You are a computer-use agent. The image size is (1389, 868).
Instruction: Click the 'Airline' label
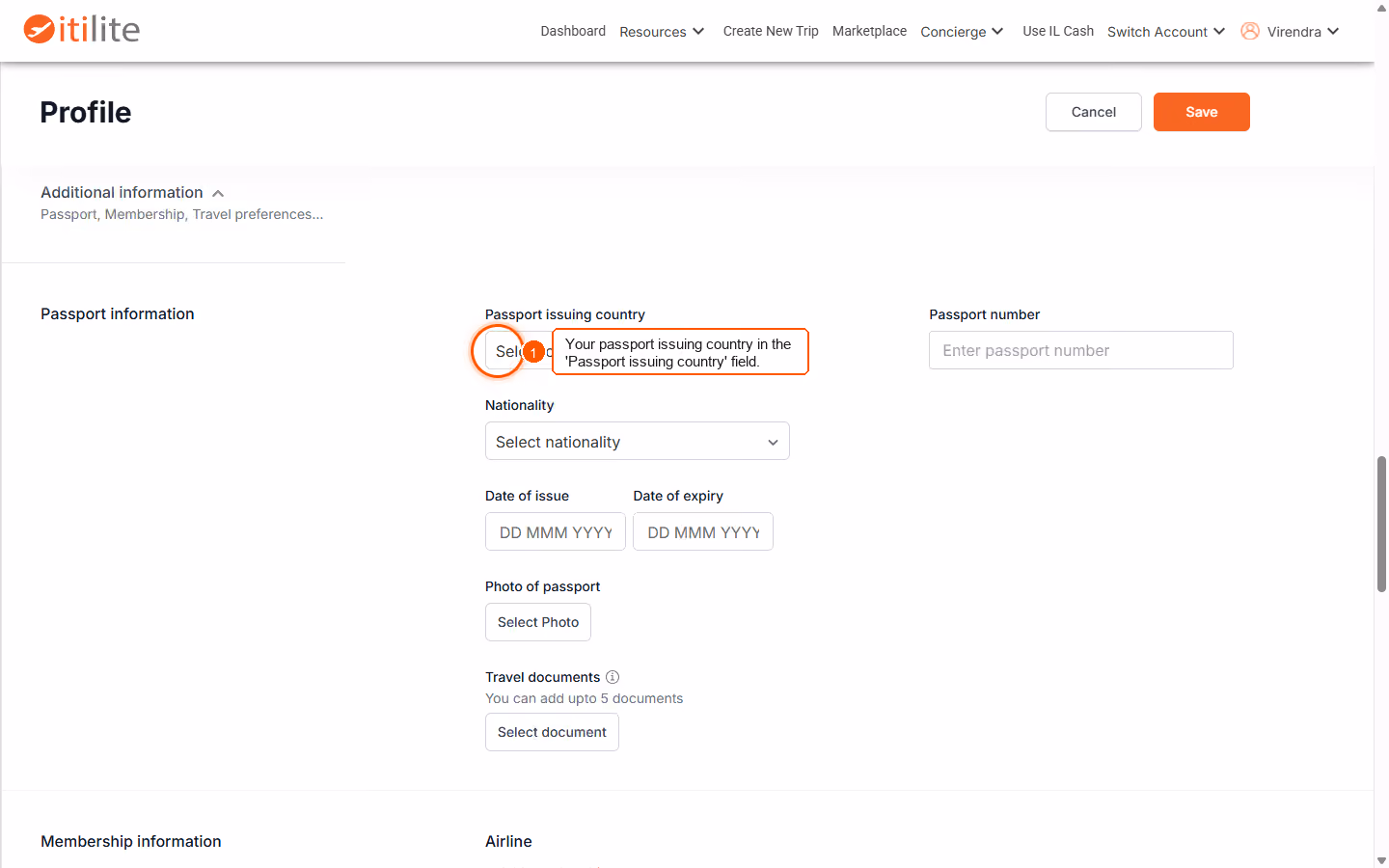click(x=508, y=842)
